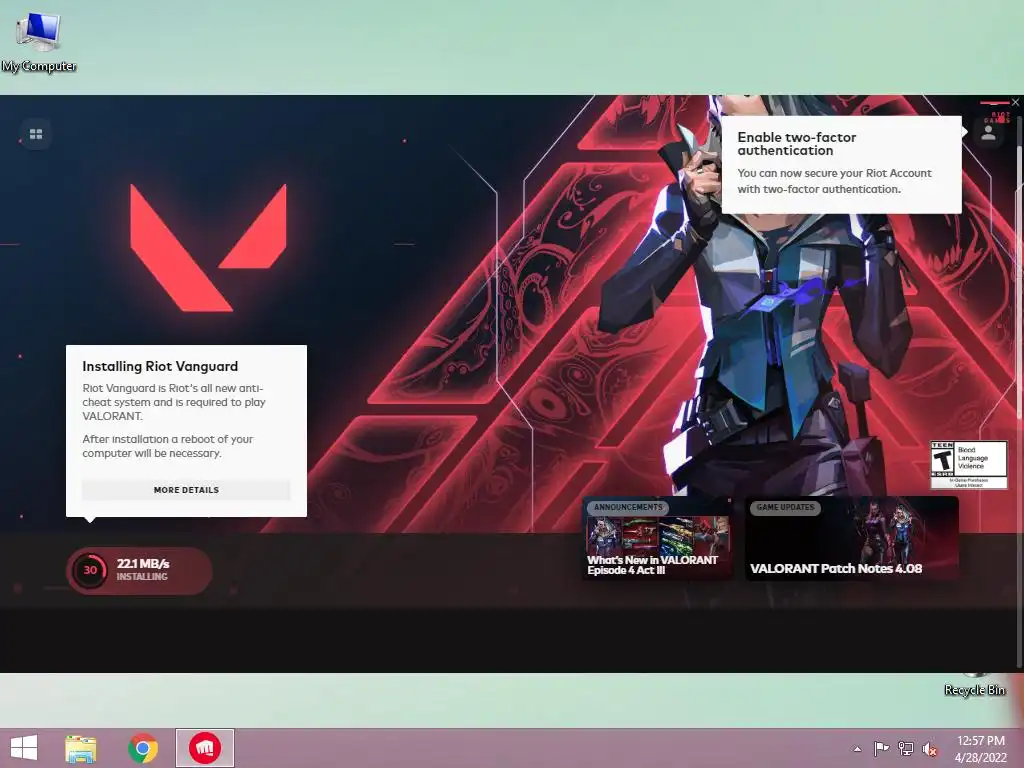
Task: Open What's New in VALORANT announcement card
Action: 658,539
